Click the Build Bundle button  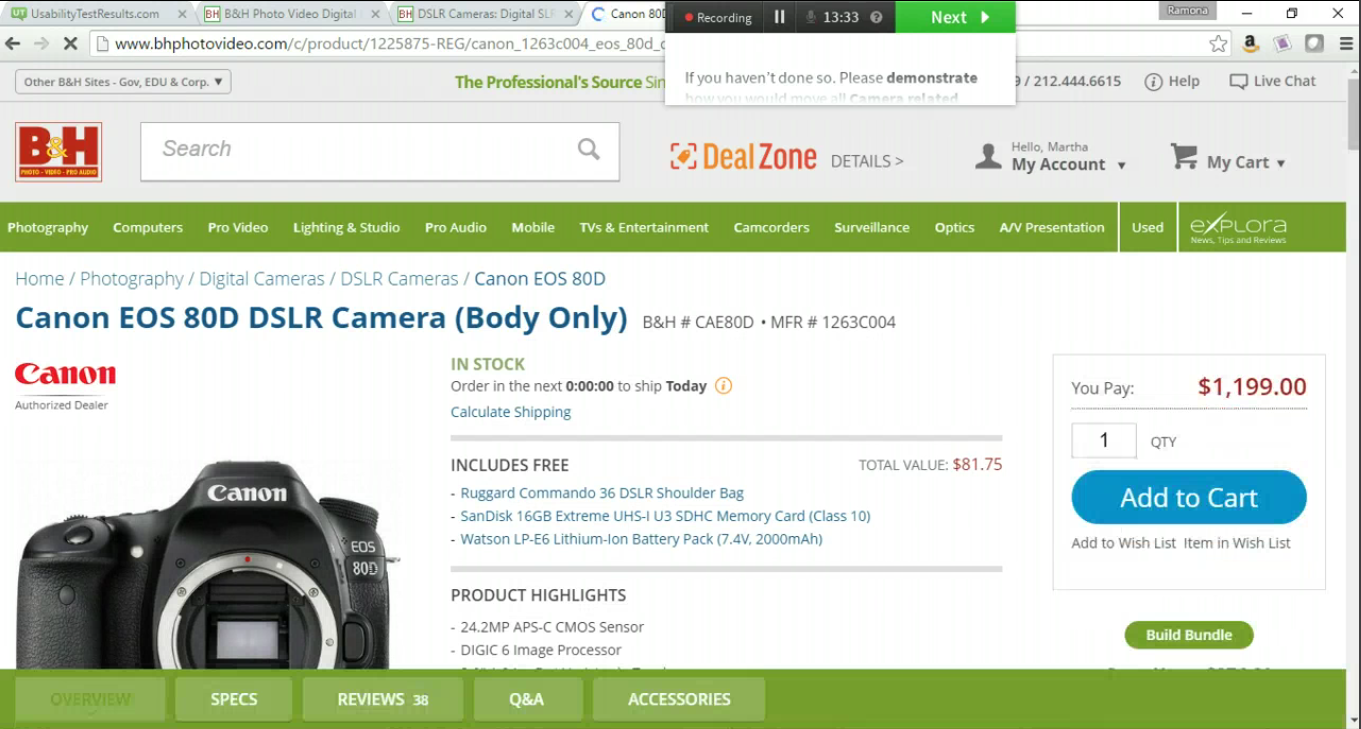pos(1189,635)
